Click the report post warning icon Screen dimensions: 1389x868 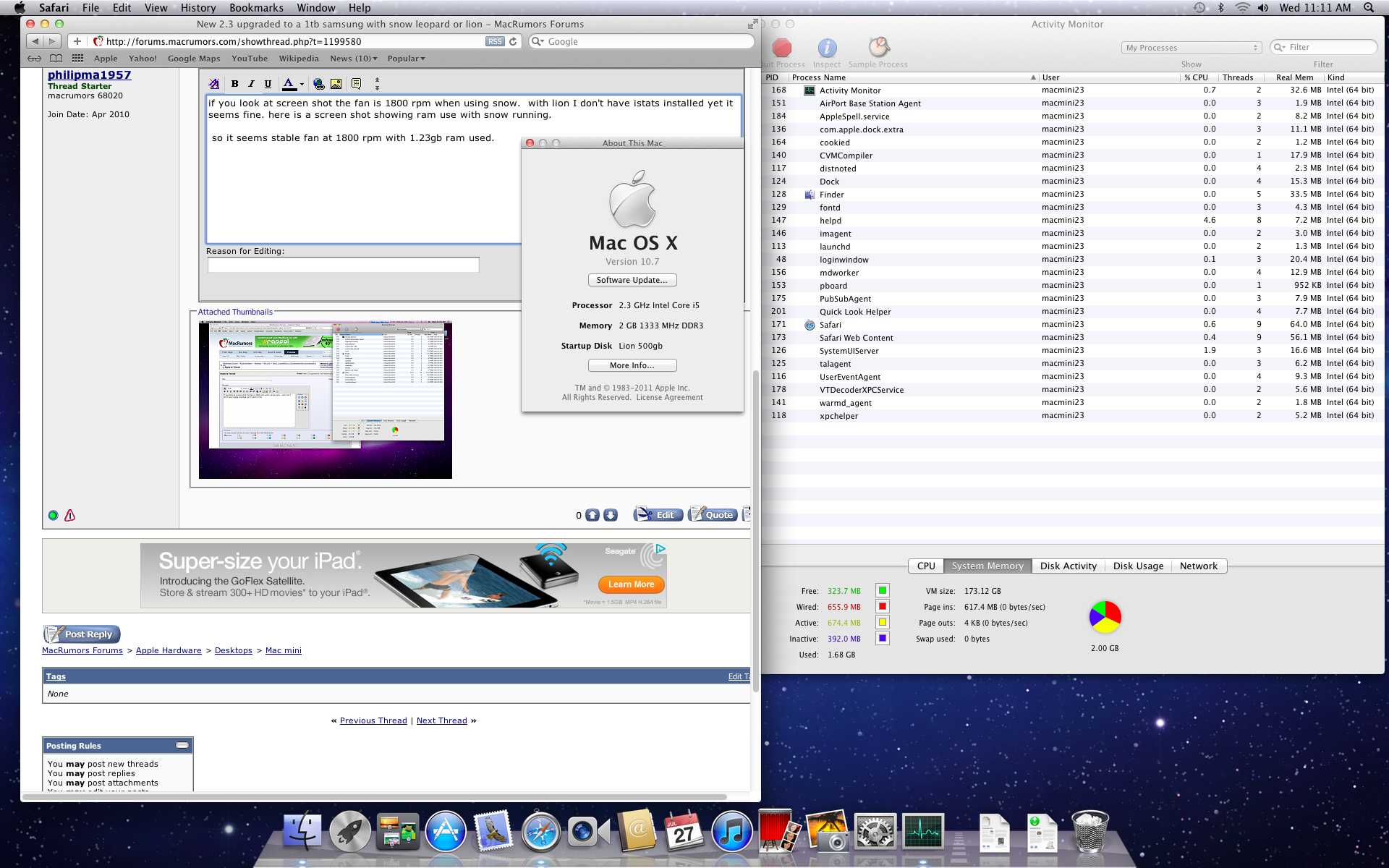(x=70, y=516)
